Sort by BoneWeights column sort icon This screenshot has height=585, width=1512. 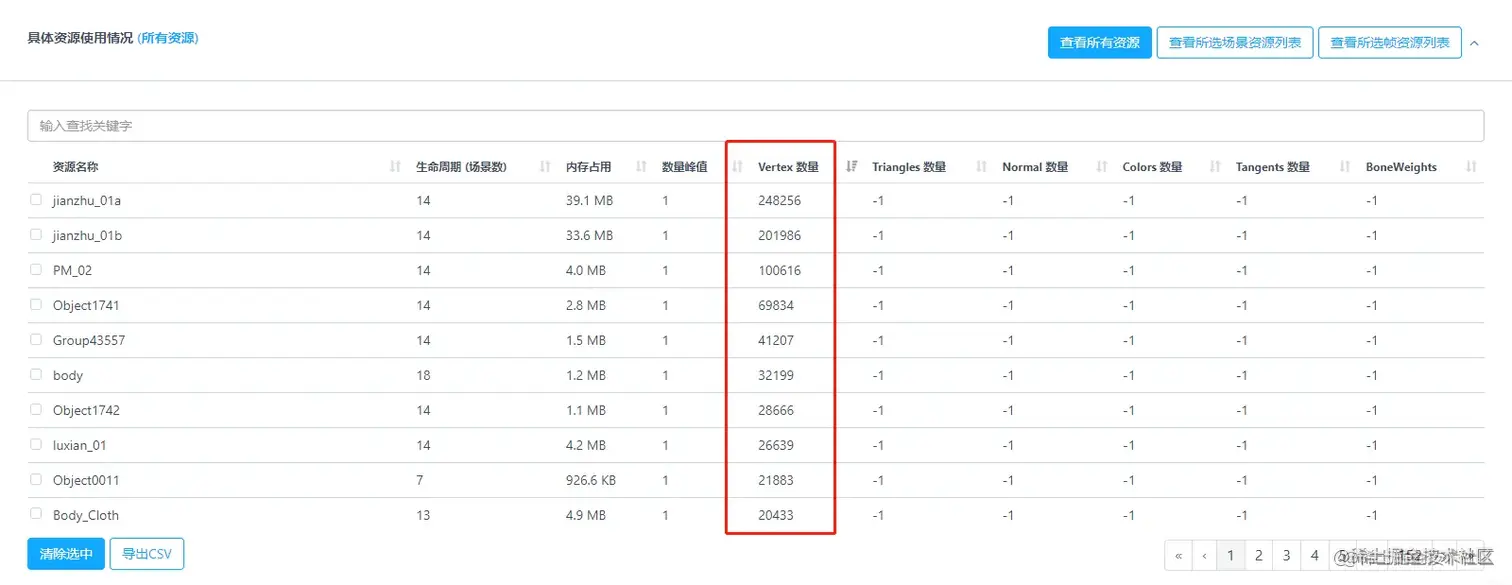pyautogui.click(x=1471, y=167)
